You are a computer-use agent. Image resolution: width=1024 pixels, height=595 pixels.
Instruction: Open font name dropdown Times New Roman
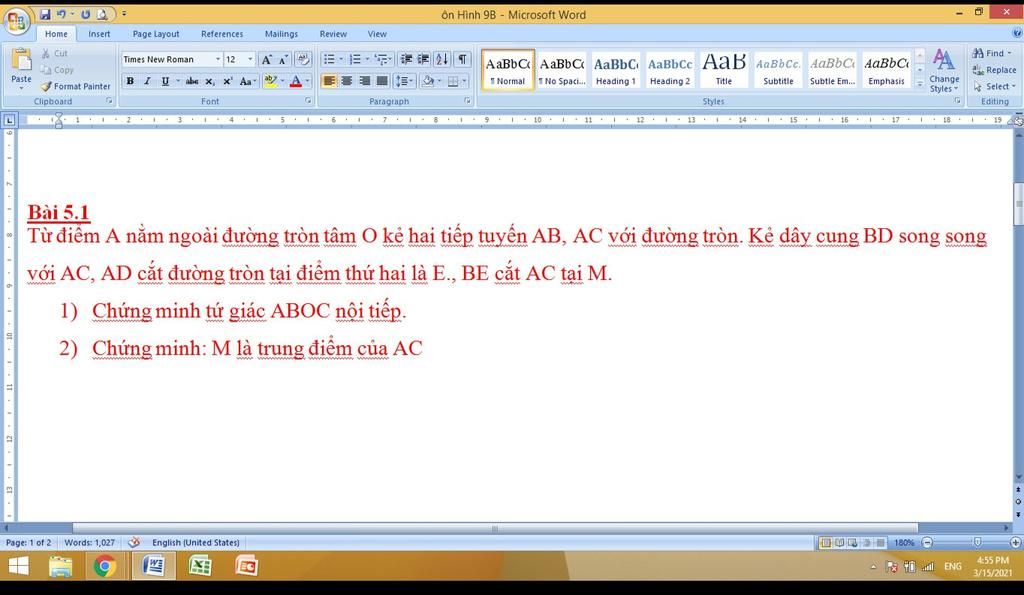pyautogui.click(x=218, y=59)
